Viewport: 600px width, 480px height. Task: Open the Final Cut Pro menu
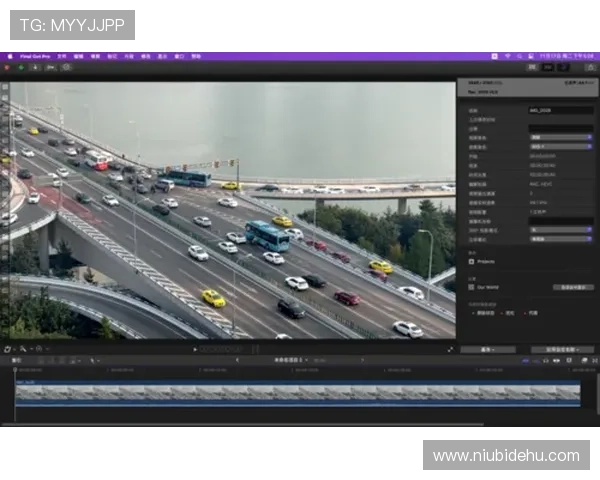coord(37,57)
